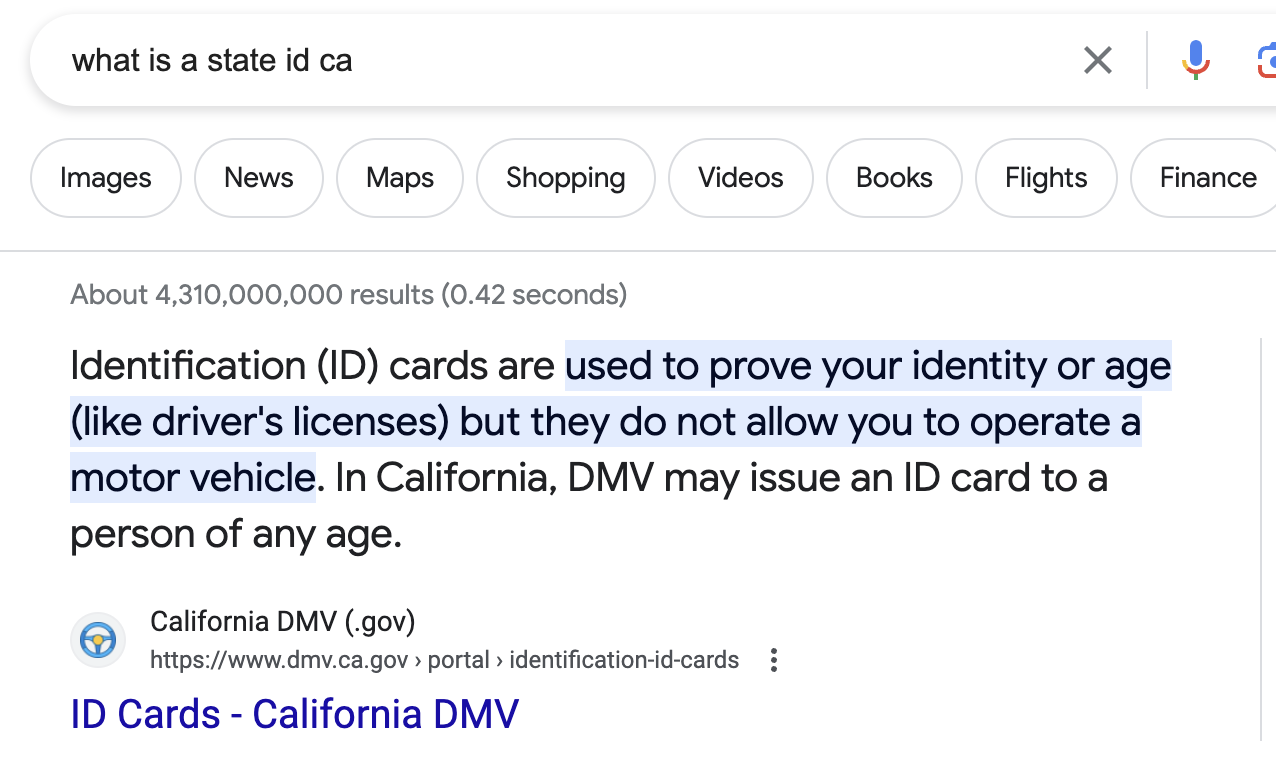Switch to the Images tab
1276x776 pixels.
pyautogui.click(x=105, y=177)
